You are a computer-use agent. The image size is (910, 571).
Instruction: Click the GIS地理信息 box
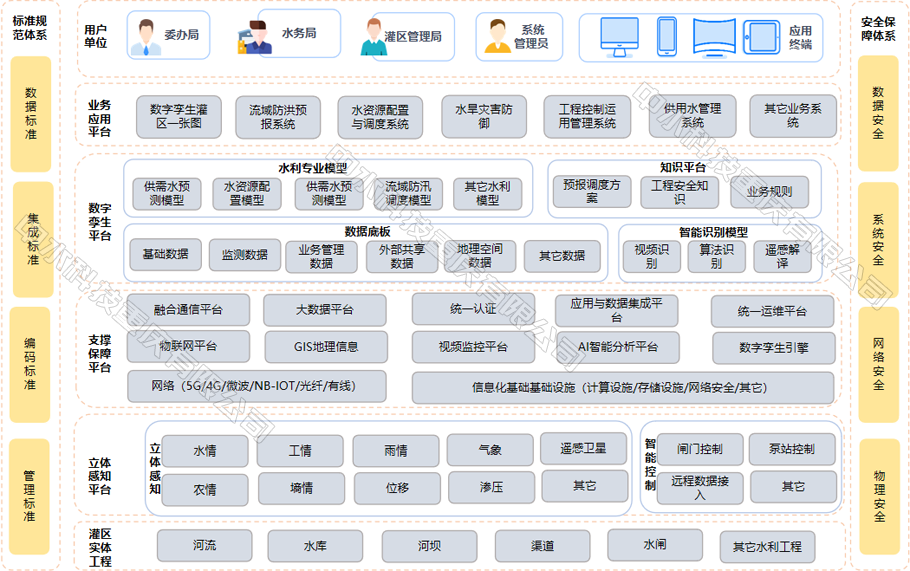click(x=326, y=347)
